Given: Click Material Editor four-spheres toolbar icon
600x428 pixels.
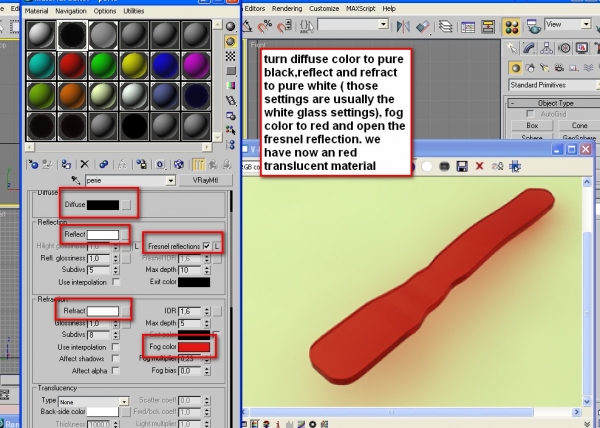Looking at the screenshot, I should point(512,27).
